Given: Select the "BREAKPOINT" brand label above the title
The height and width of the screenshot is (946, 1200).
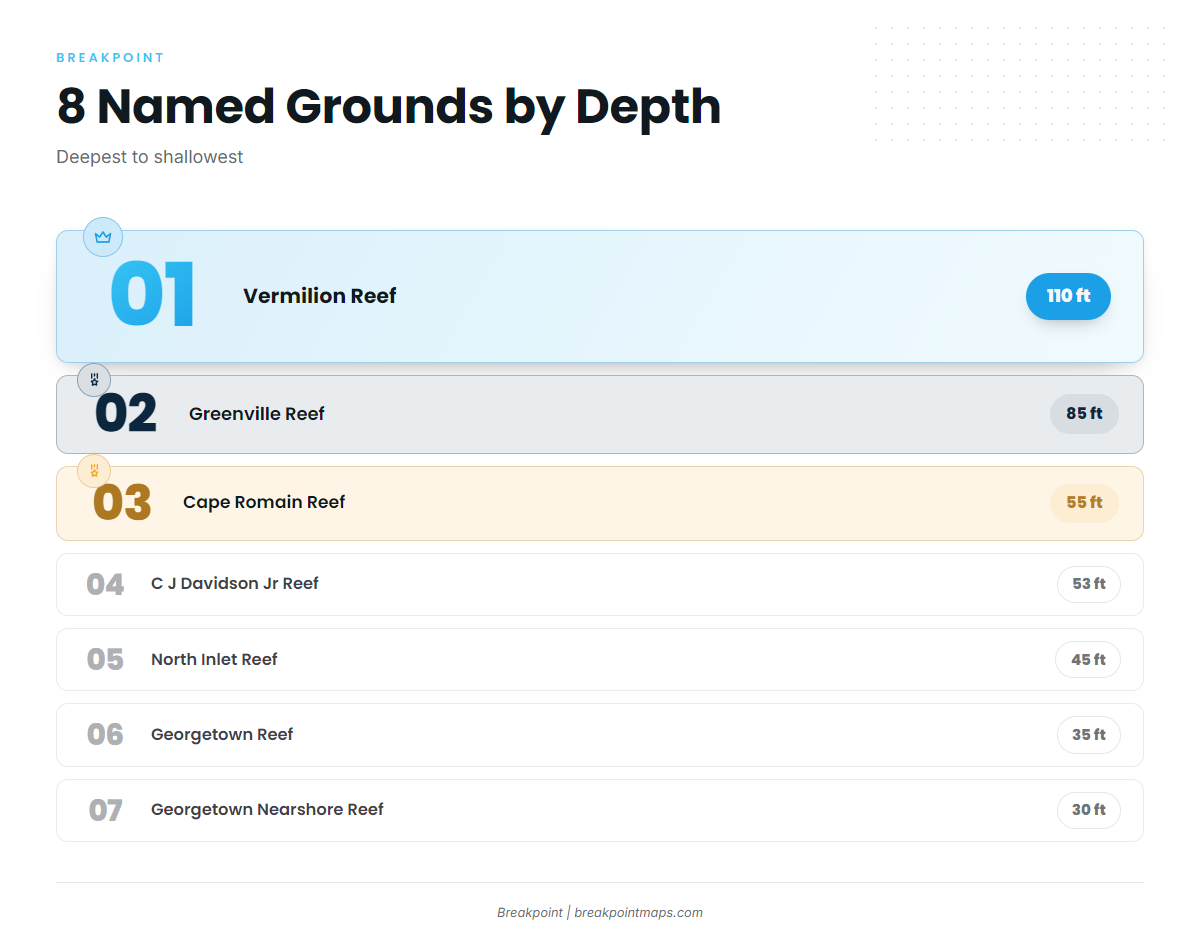Looking at the screenshot, I should 110,58.
